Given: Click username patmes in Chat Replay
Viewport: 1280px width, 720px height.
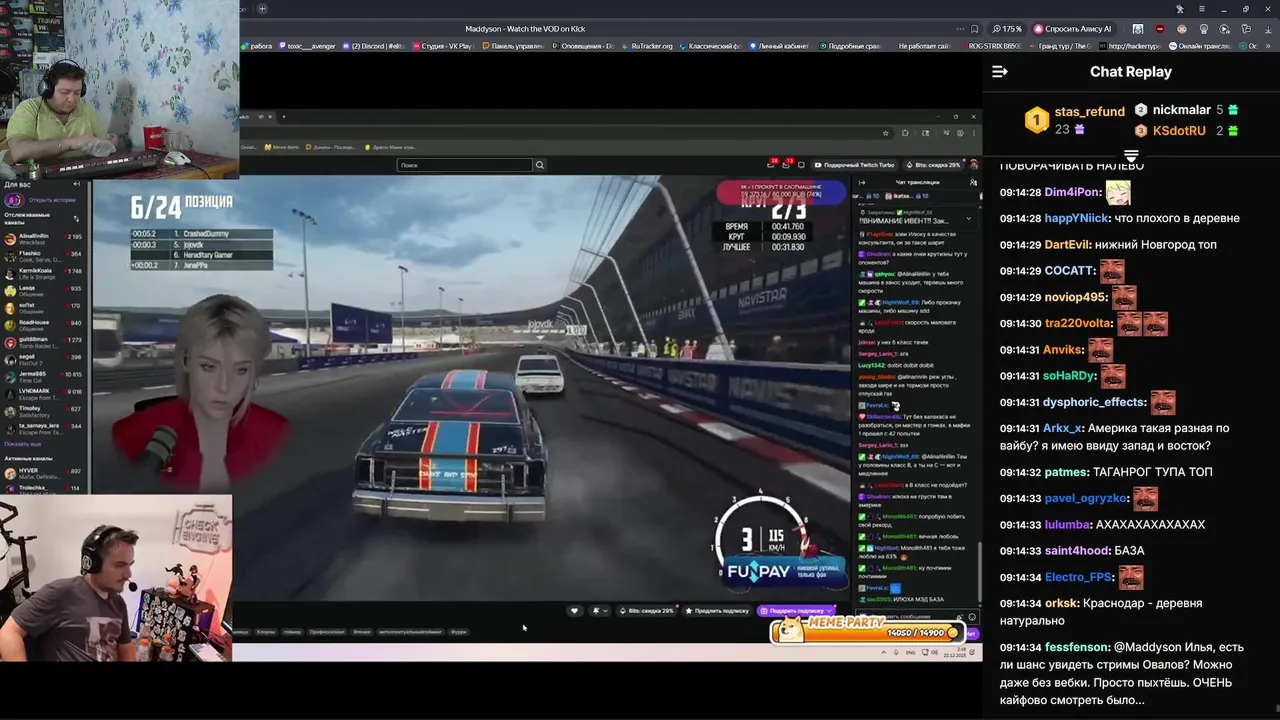Looking at the screenshot, I should point(1066,472).
